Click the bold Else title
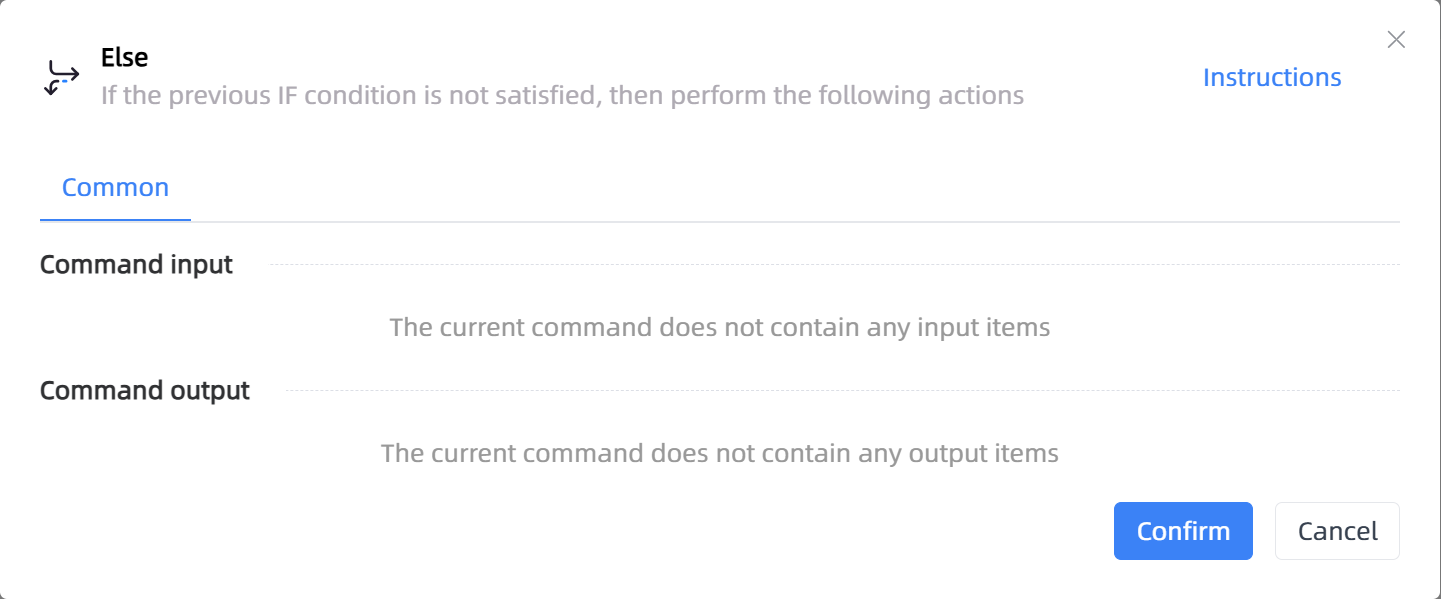Screen dimensions: 1441x599 [125, 58]
